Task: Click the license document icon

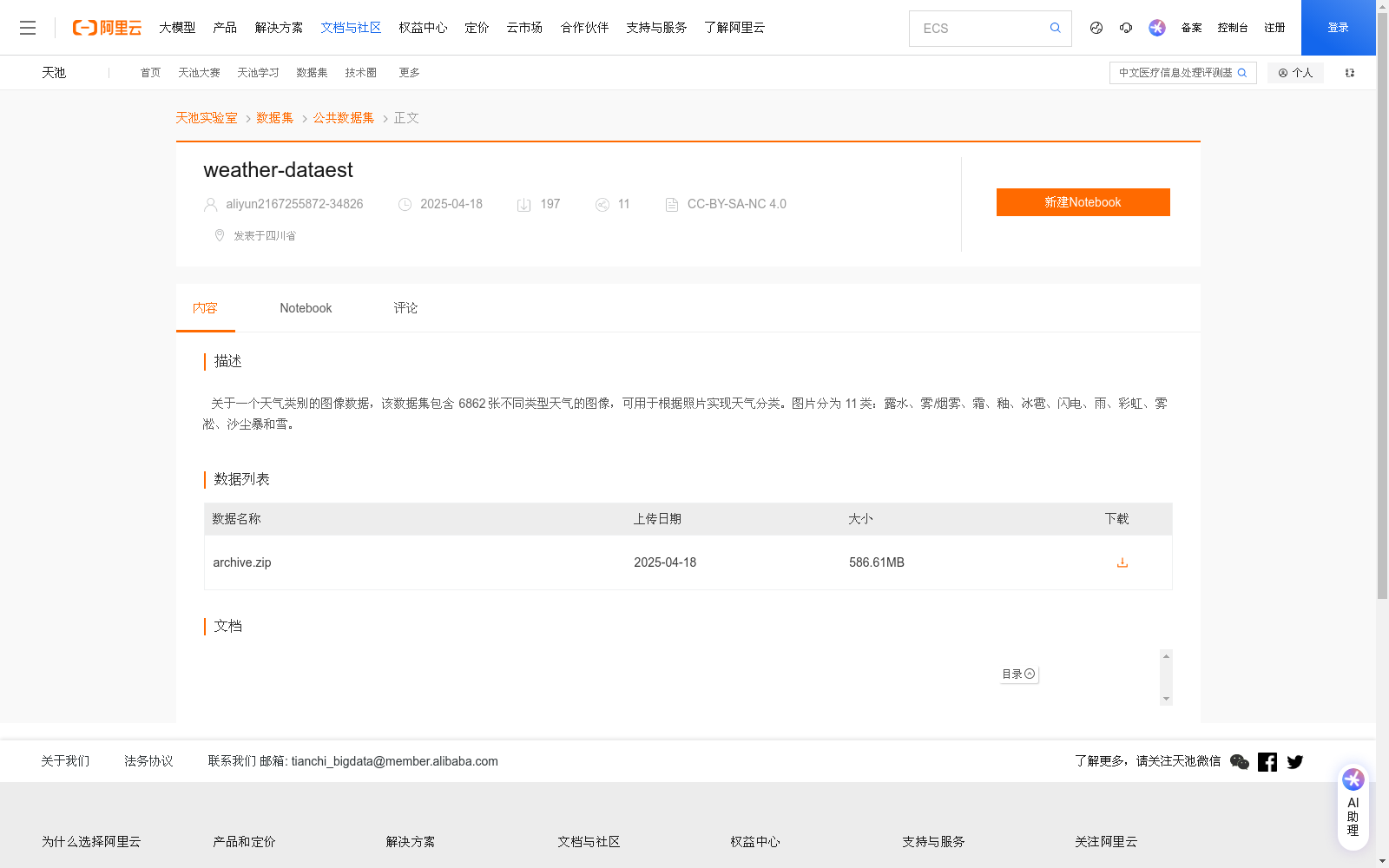Action: pyautogui.click(x=672, y=205)
